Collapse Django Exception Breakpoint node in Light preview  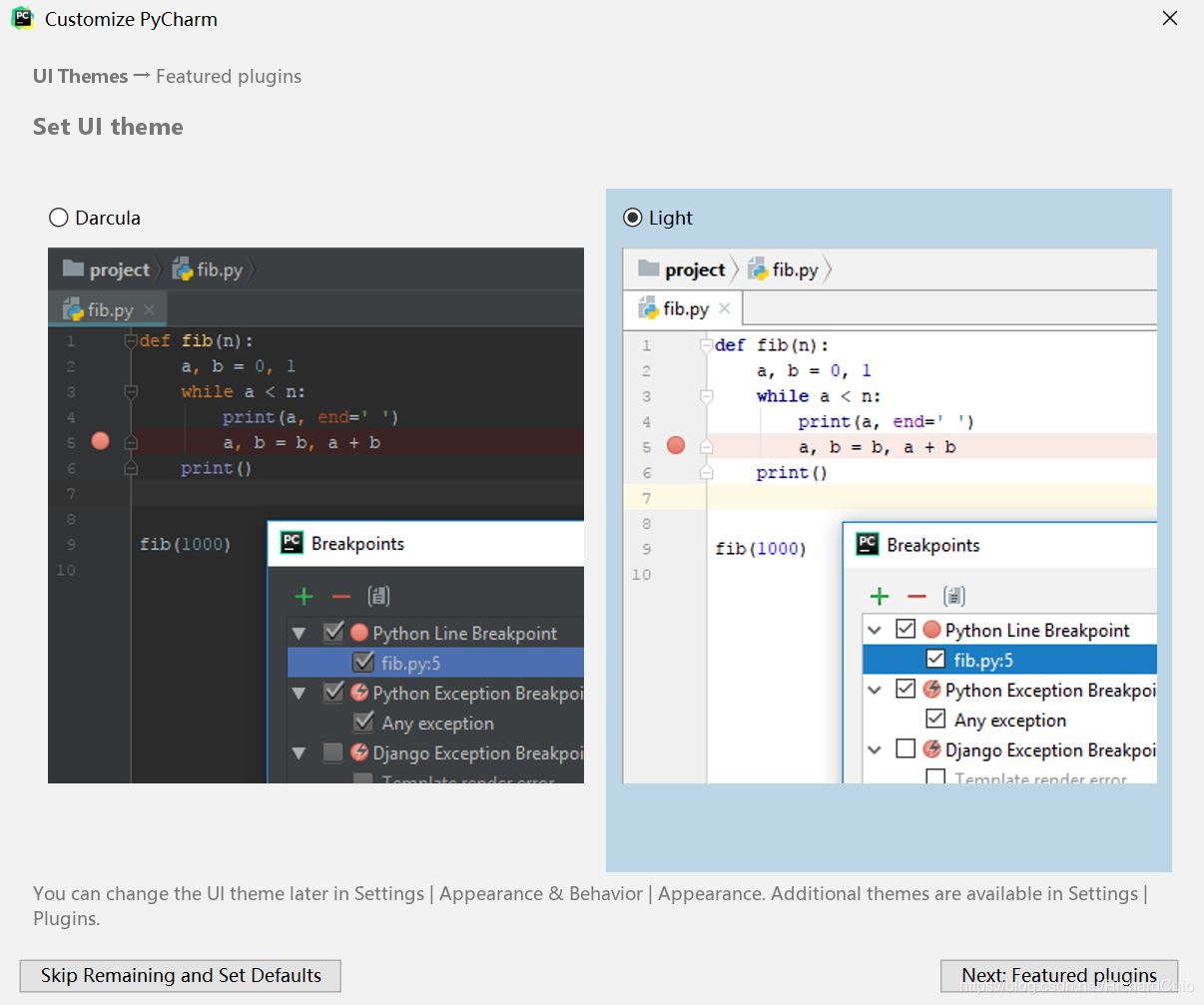875,750
